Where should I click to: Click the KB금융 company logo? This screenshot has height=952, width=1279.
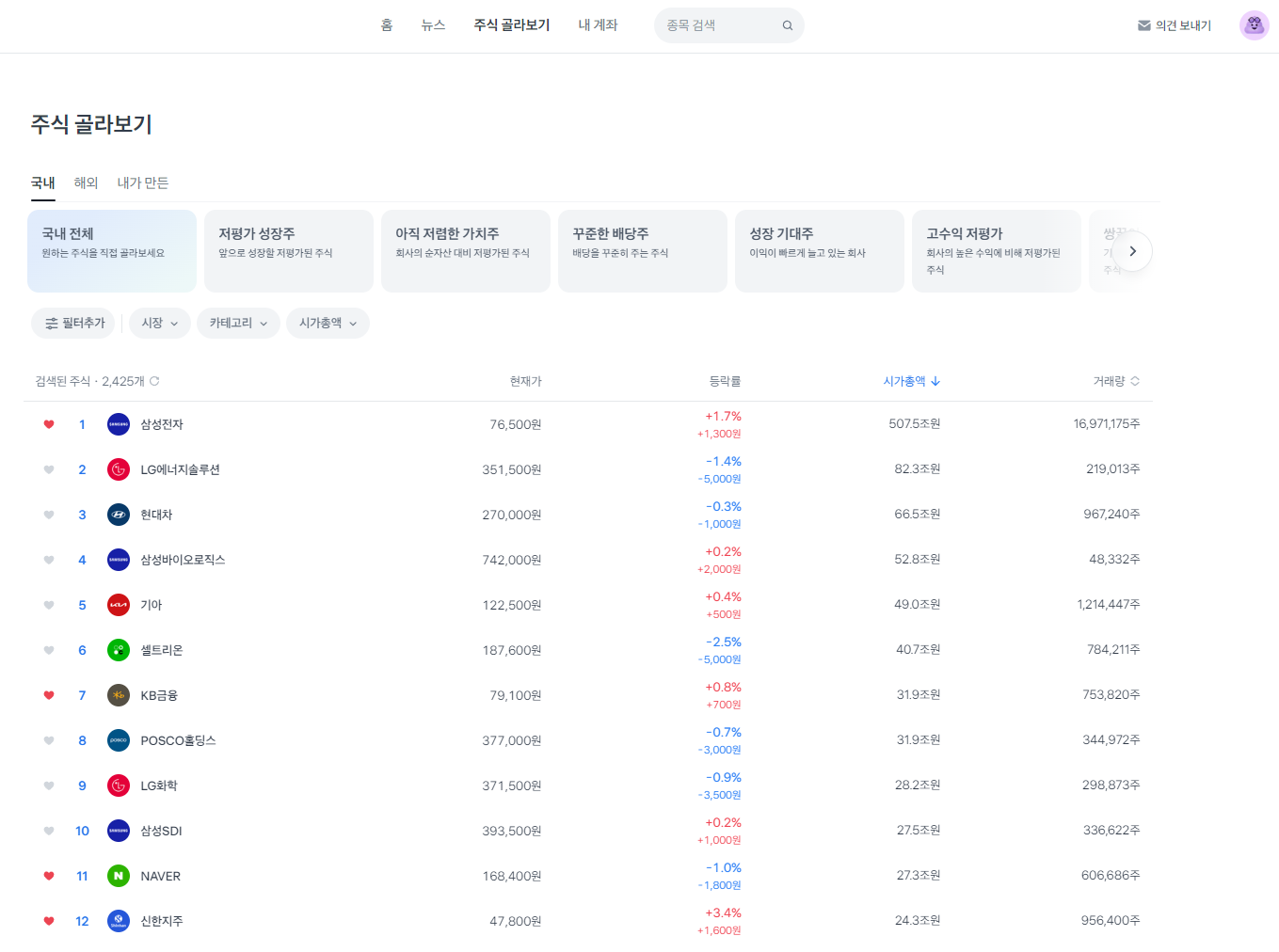click(119, 695)
